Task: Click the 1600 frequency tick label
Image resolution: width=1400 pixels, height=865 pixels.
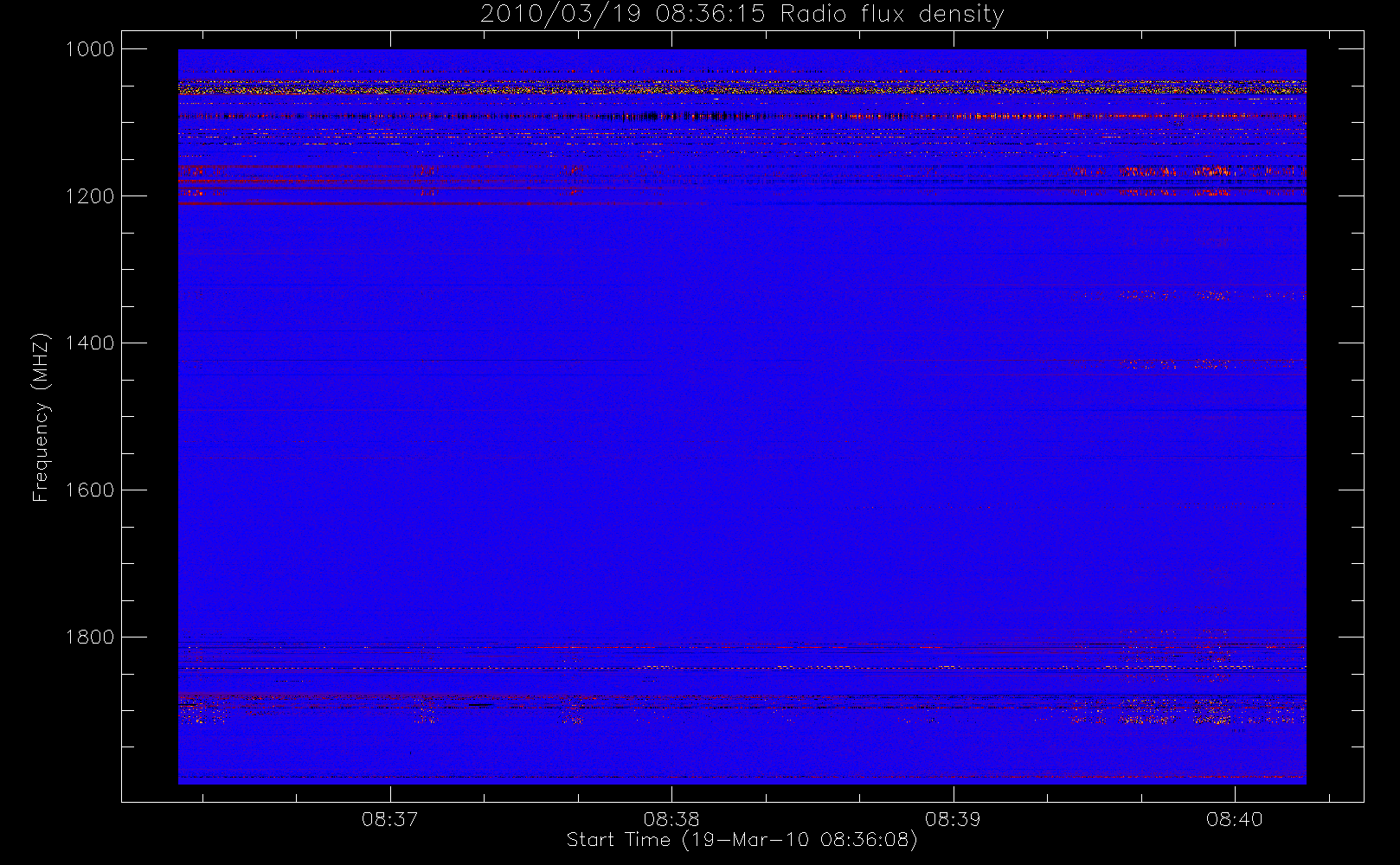Action: pyautogui.click(x=90, y=490)
